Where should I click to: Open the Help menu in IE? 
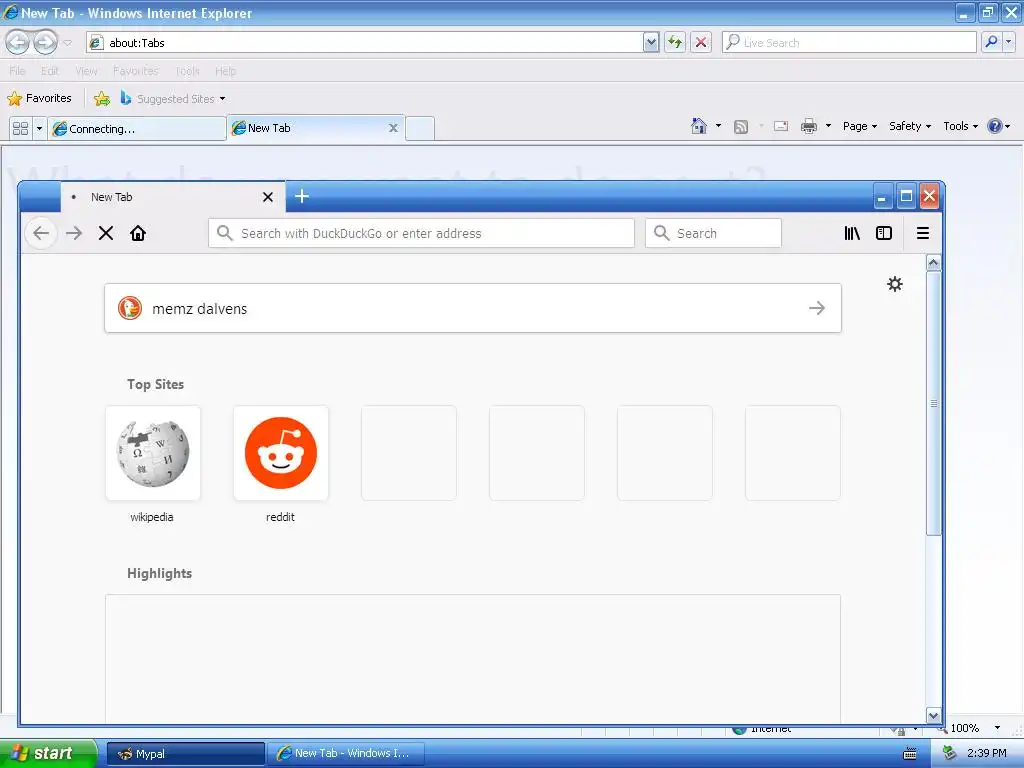coord(225,71)
